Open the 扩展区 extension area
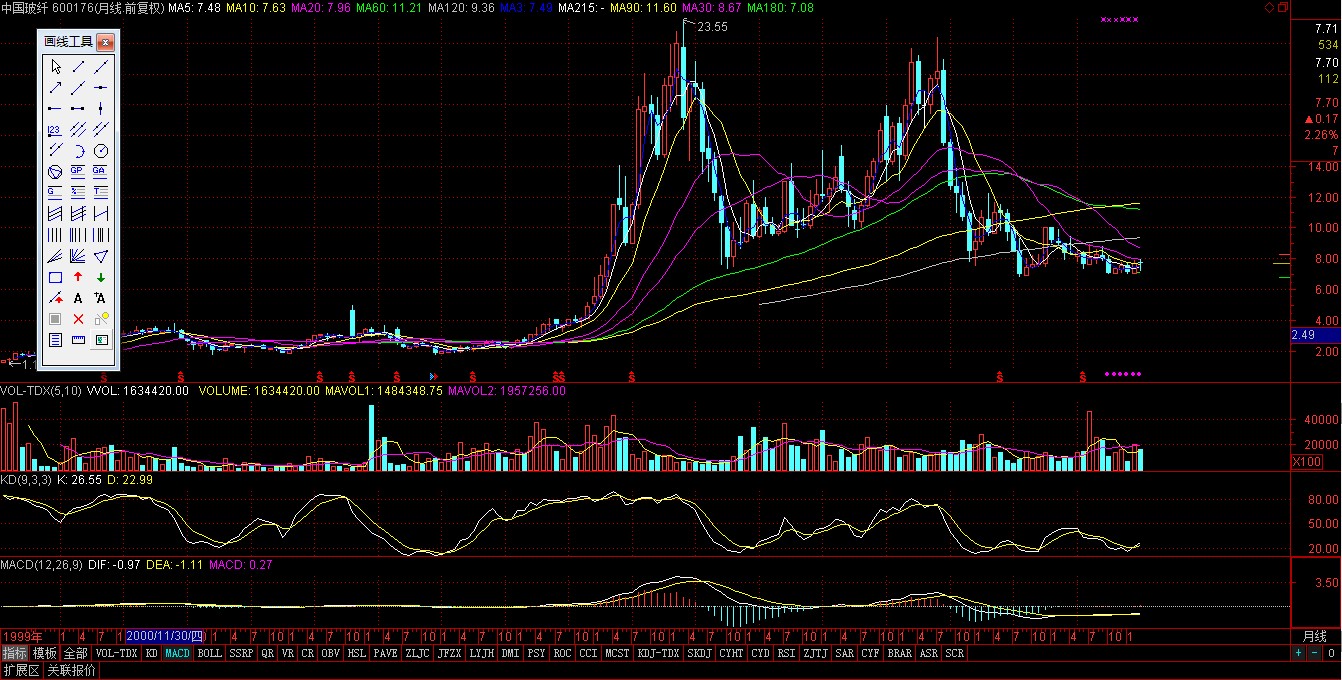 20,670
